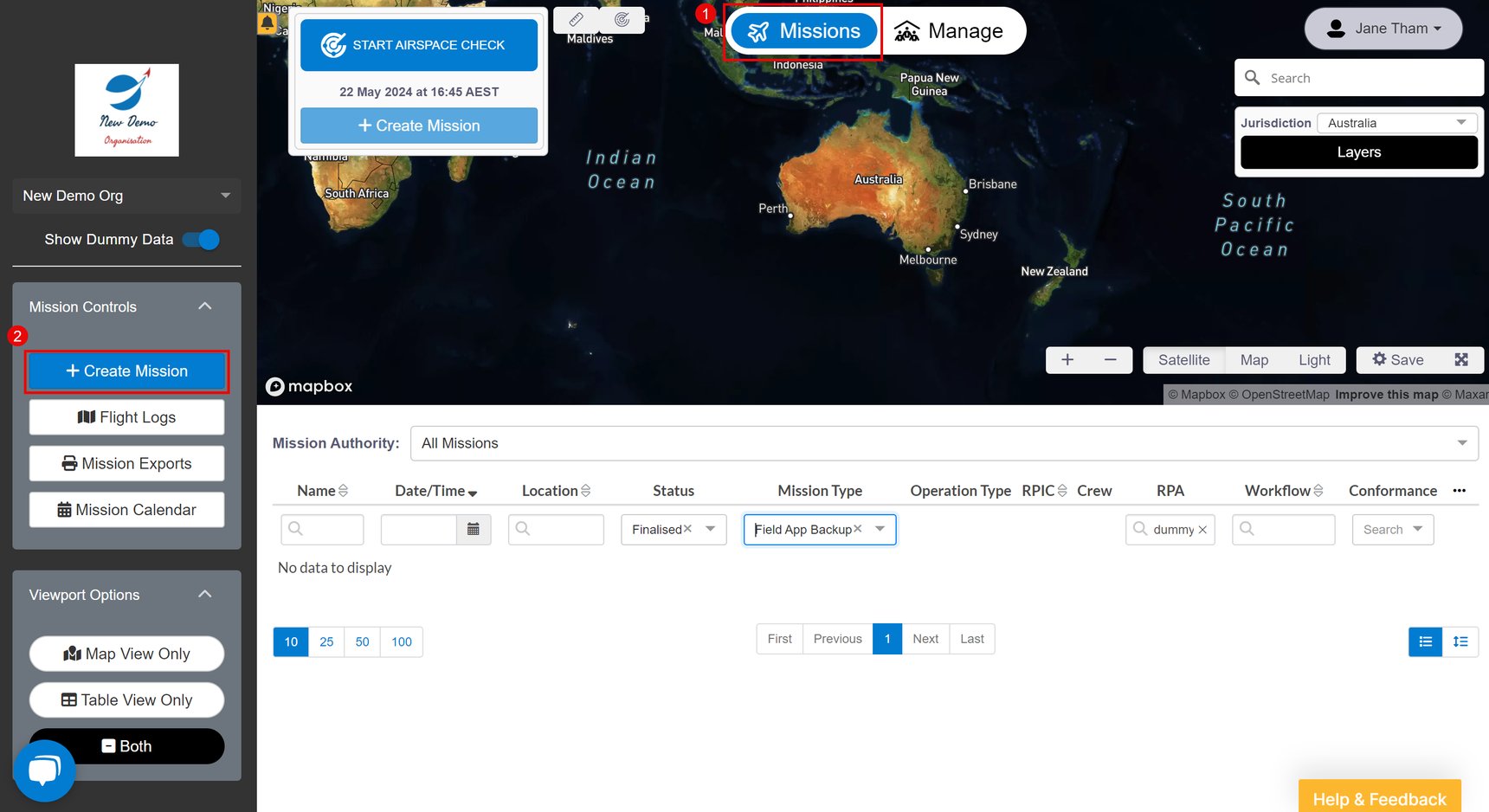This screenshot has width=1489, height=812.
Task: Open the Jurisdiction dropdown showing Australia
Action: tap(1396, 122)
